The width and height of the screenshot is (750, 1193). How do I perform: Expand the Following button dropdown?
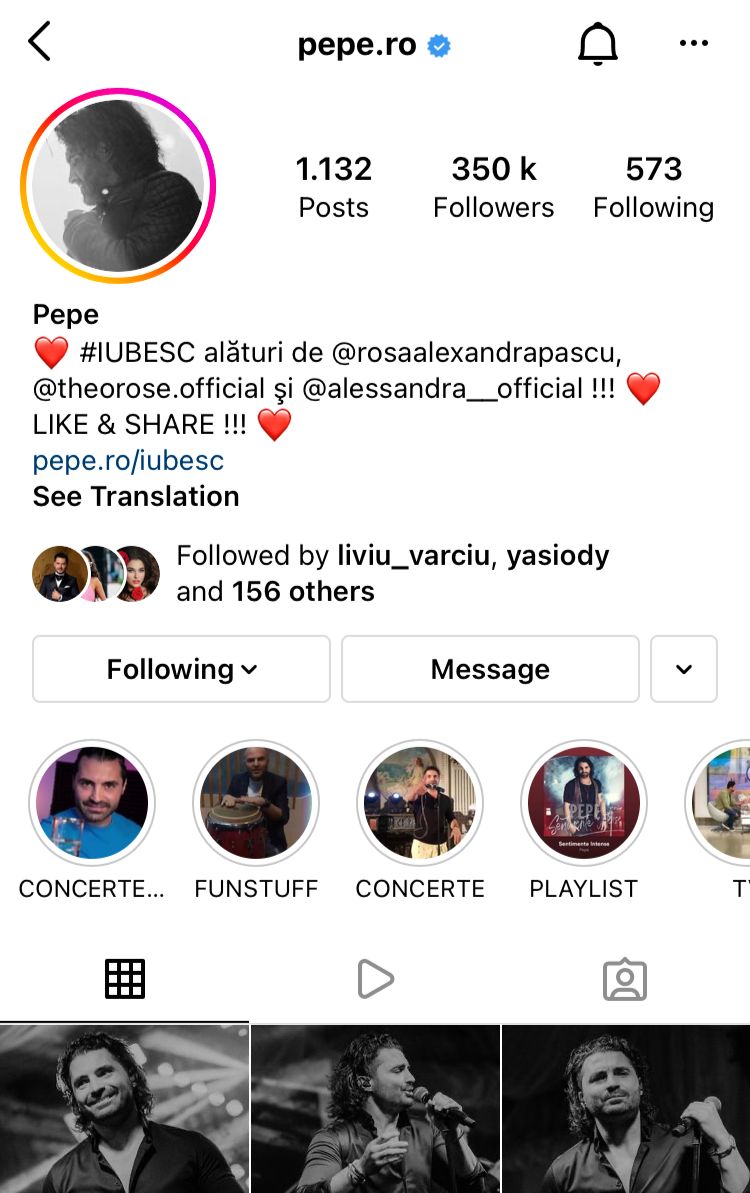(x=181, y=669)
